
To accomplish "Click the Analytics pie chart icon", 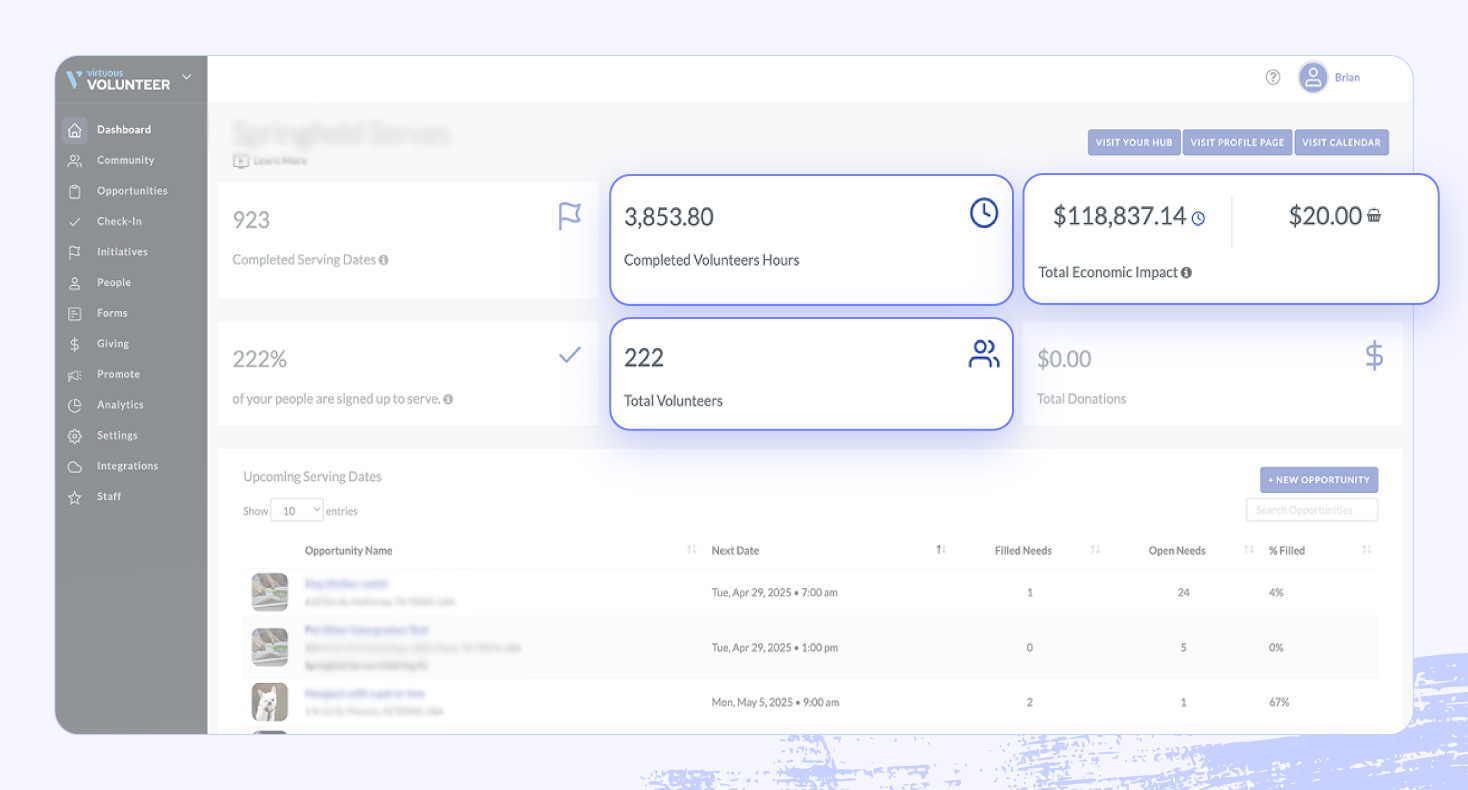I will click(74, 405).
